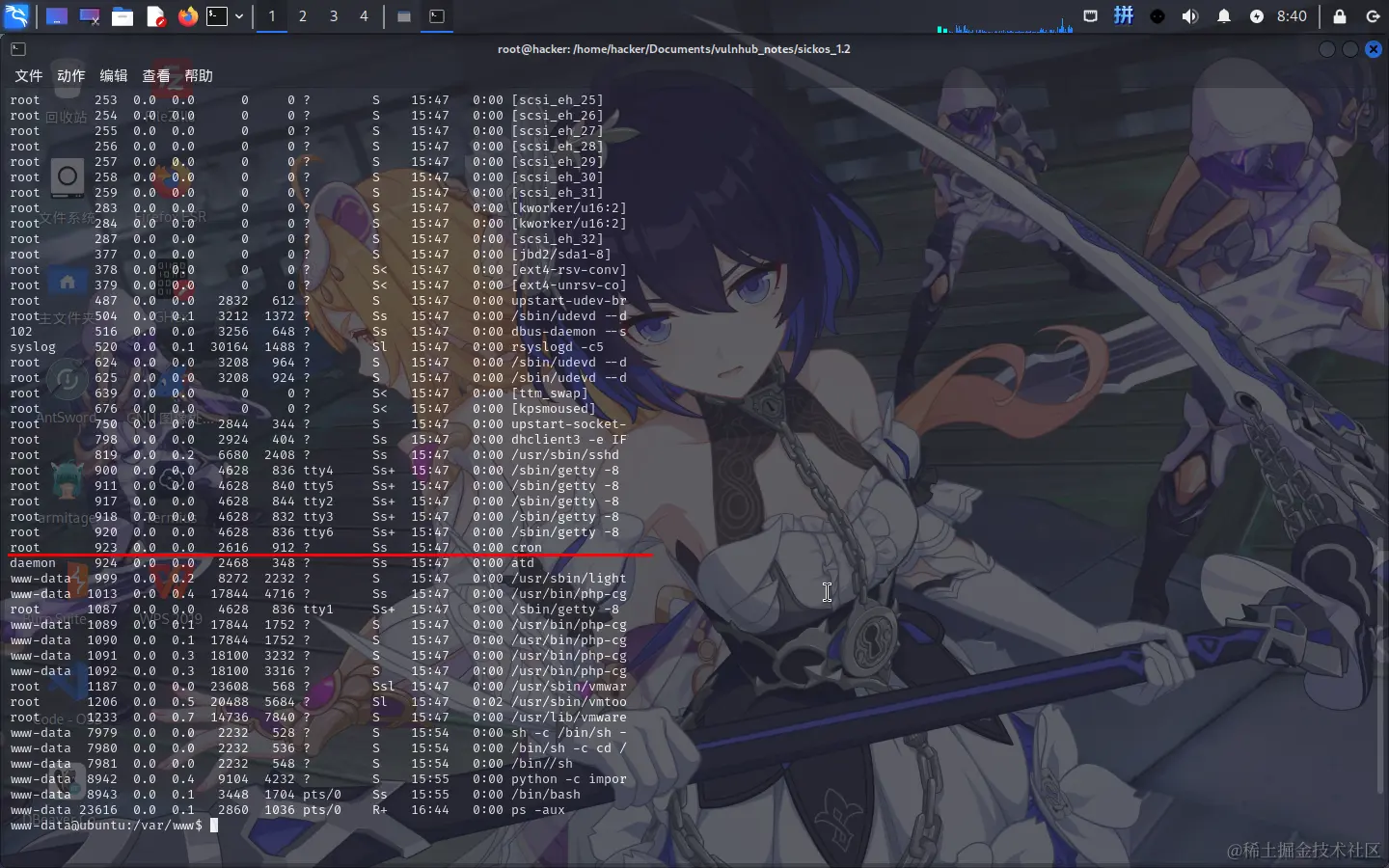Click the /usr/lib/vmware process text
Image resolution: width=1389 pixels, height=868 pixels.
click(569, 718)
